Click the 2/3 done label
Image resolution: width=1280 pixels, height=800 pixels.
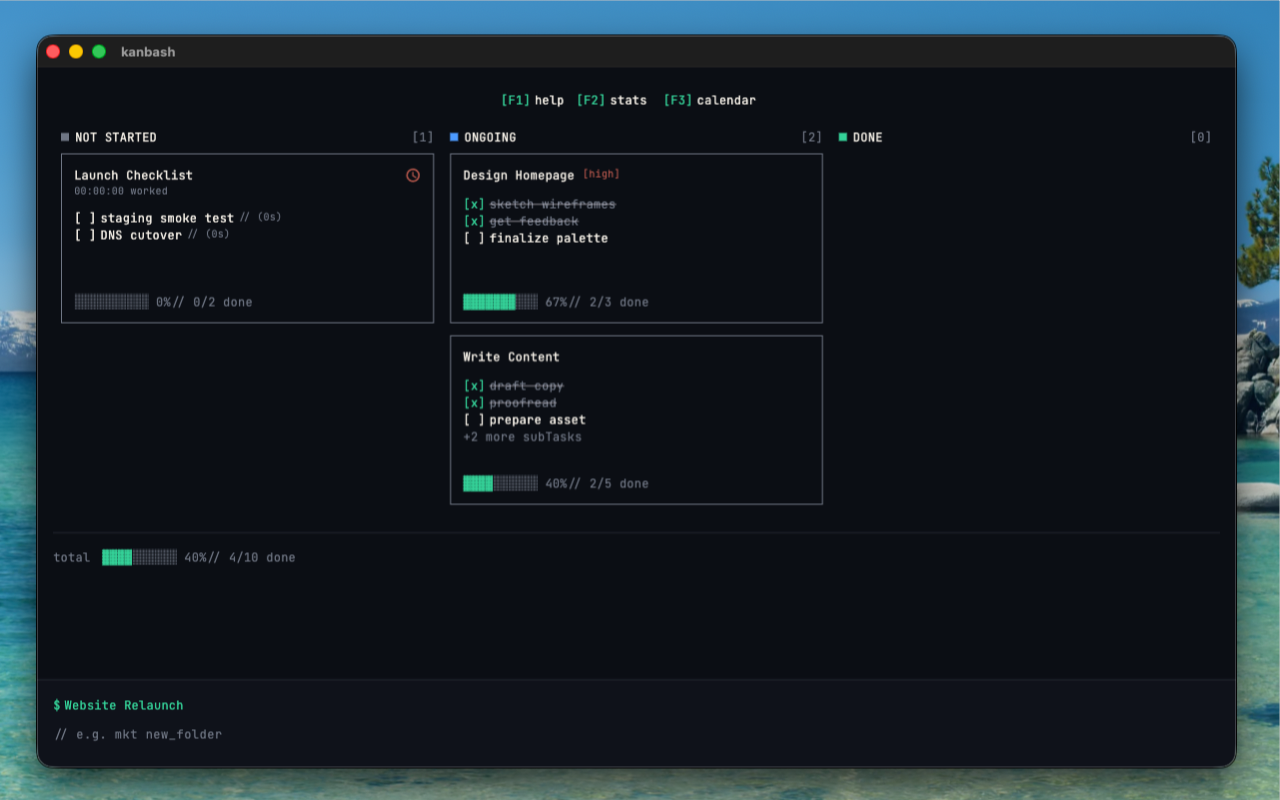pyautogui.click(x=619, y=302)
